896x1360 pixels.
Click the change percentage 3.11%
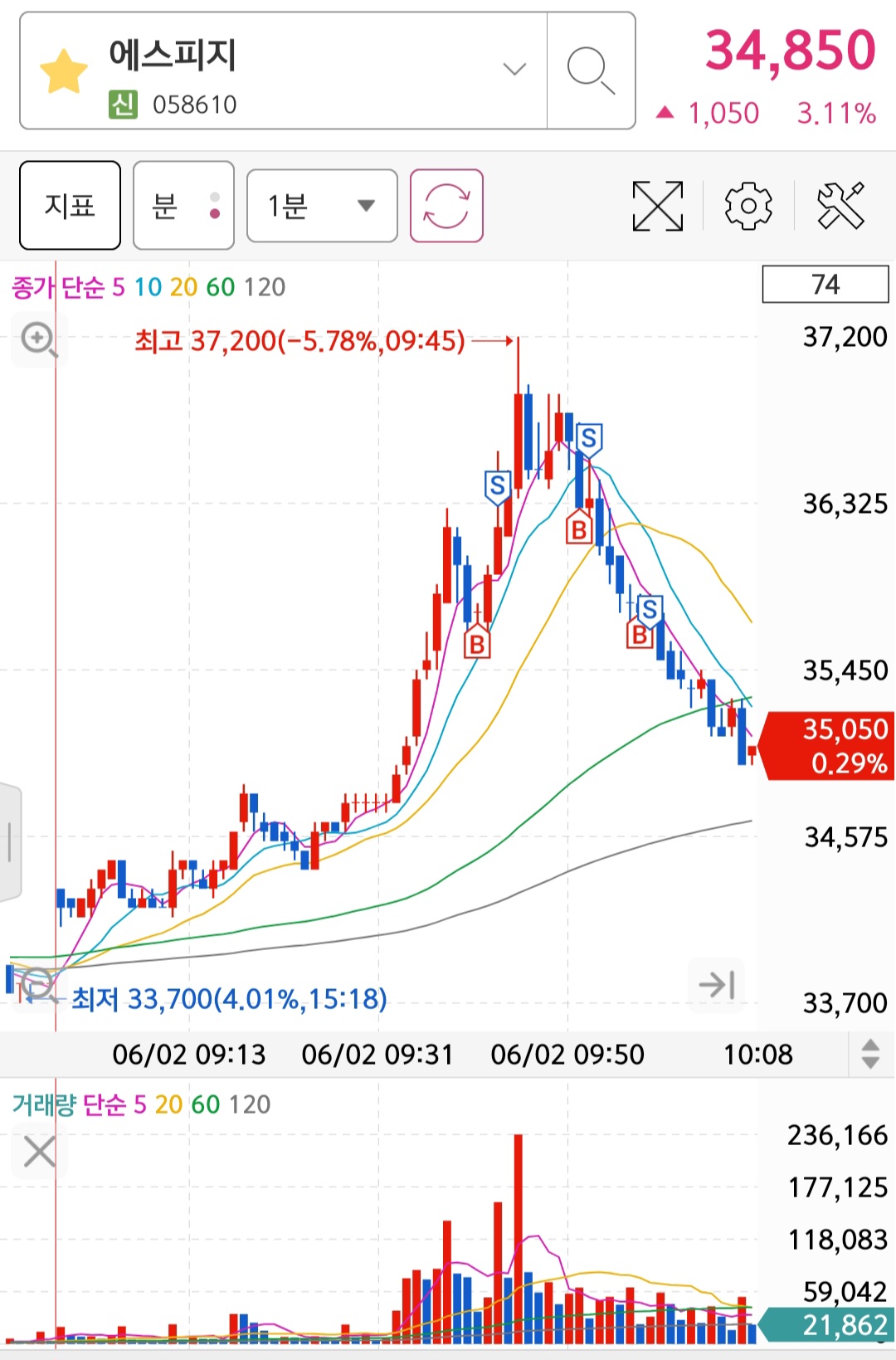tap(836, 113)
